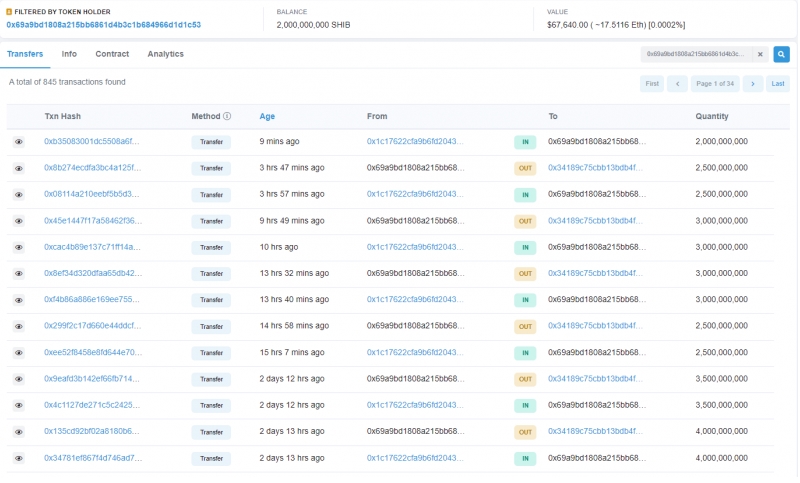Toggle the Age column format
The image size is (800, 483).
pos(267,116)
